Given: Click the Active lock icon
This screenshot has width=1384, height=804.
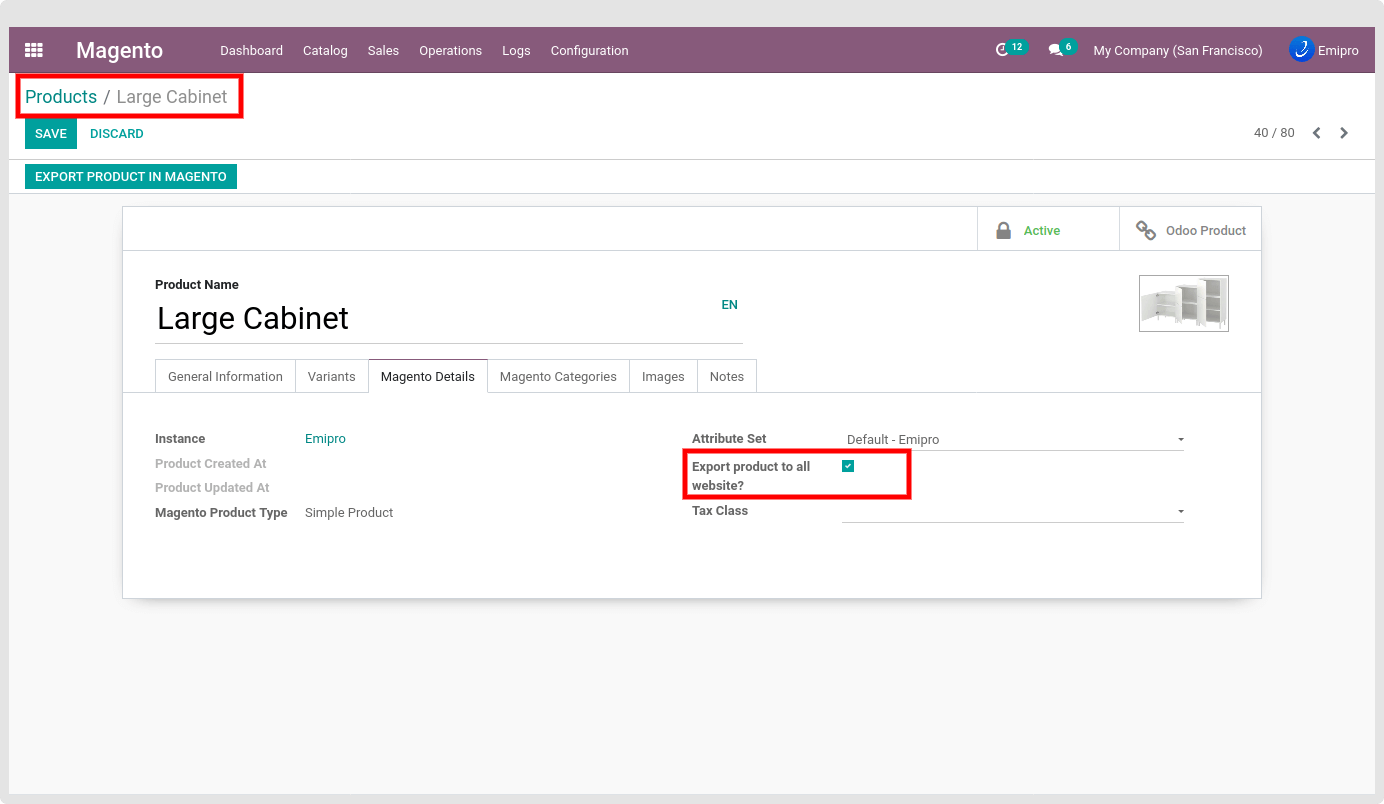Looking at the screenshot, I should click(1003, 230).
